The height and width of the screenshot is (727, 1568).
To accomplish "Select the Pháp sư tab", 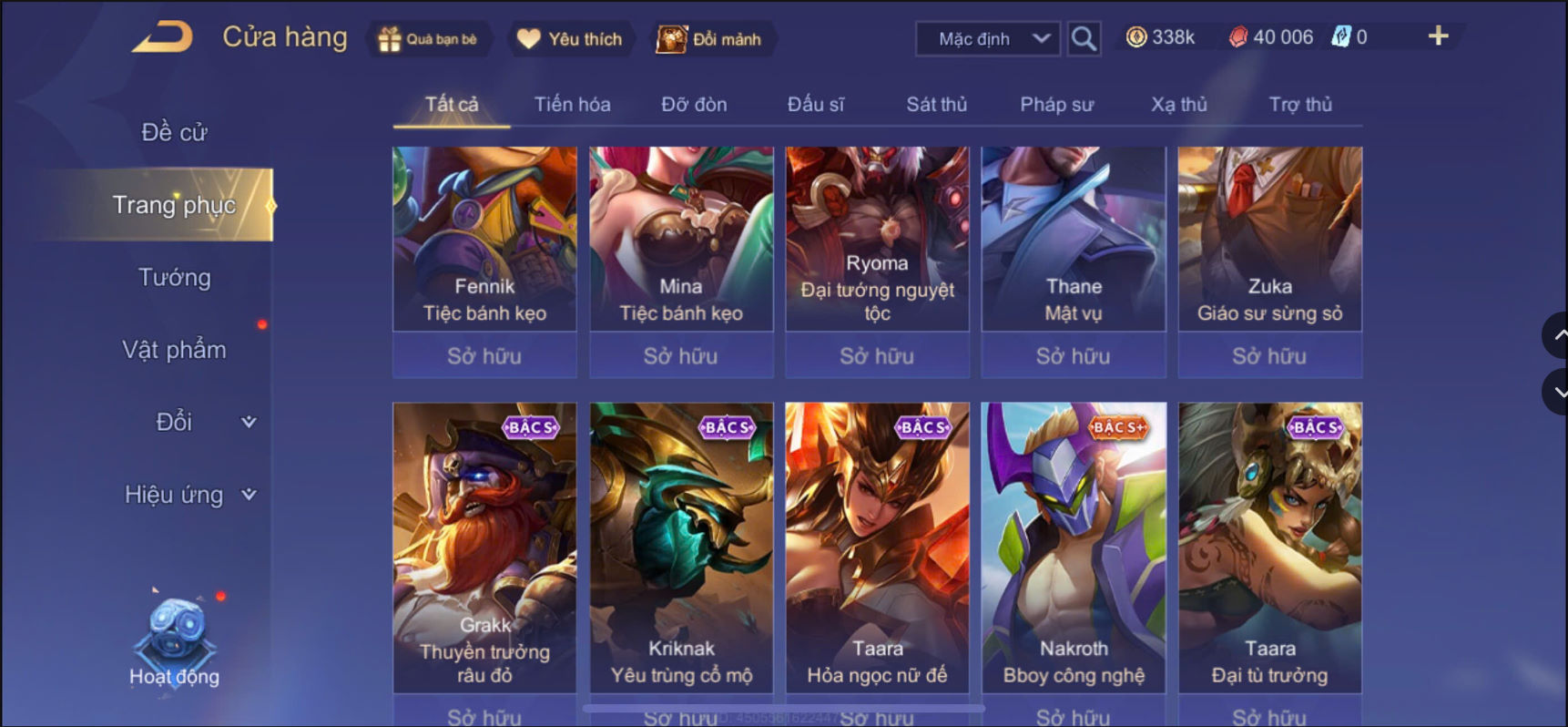I will 1056,105.
